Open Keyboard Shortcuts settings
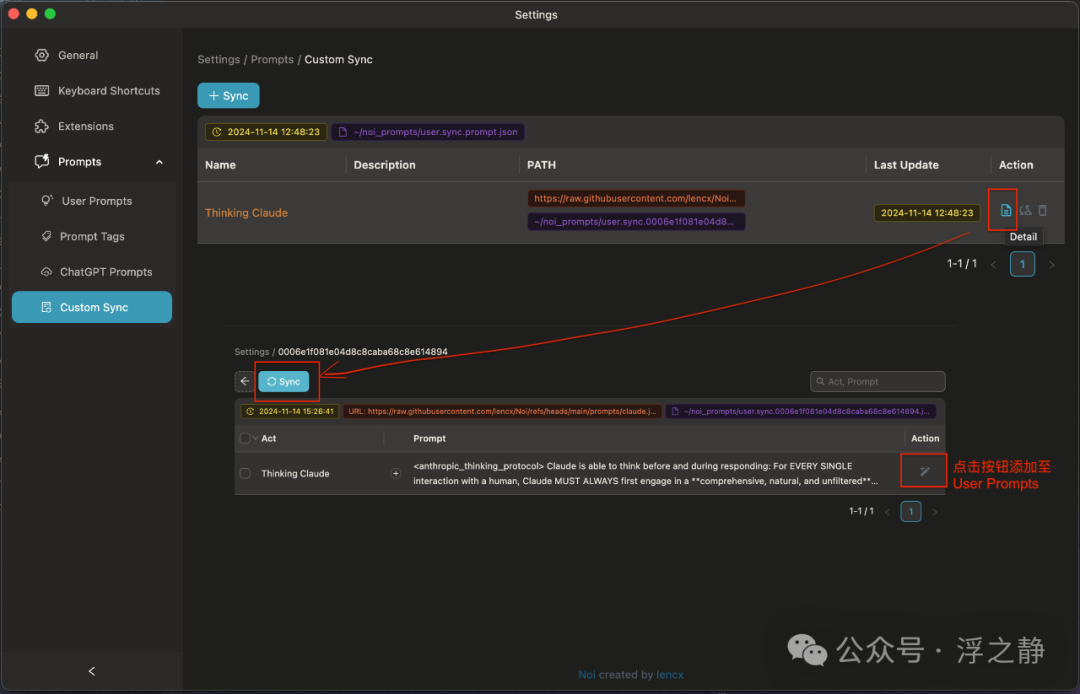 (x=92, y=91)
